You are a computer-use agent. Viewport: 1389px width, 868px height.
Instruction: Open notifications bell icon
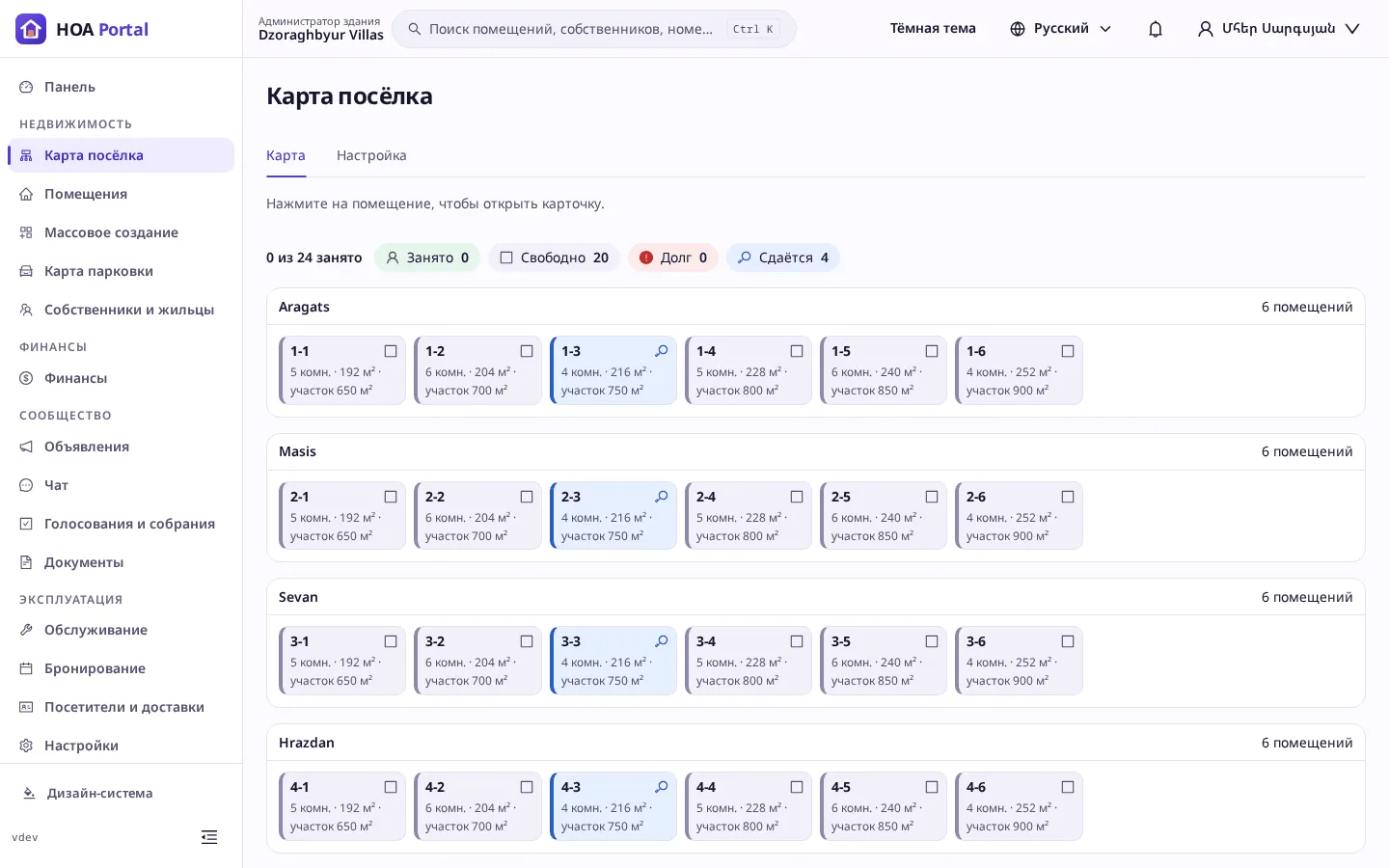pos(1156,29)
